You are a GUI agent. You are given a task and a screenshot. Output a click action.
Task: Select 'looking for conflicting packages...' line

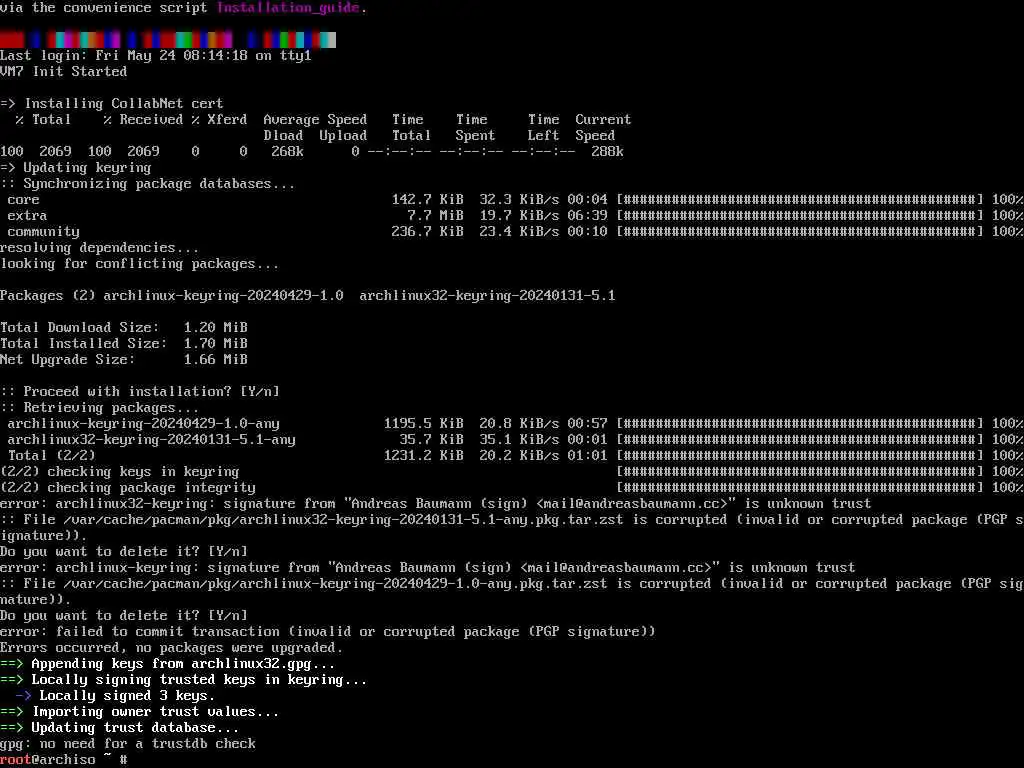click(x=139, y=264)
